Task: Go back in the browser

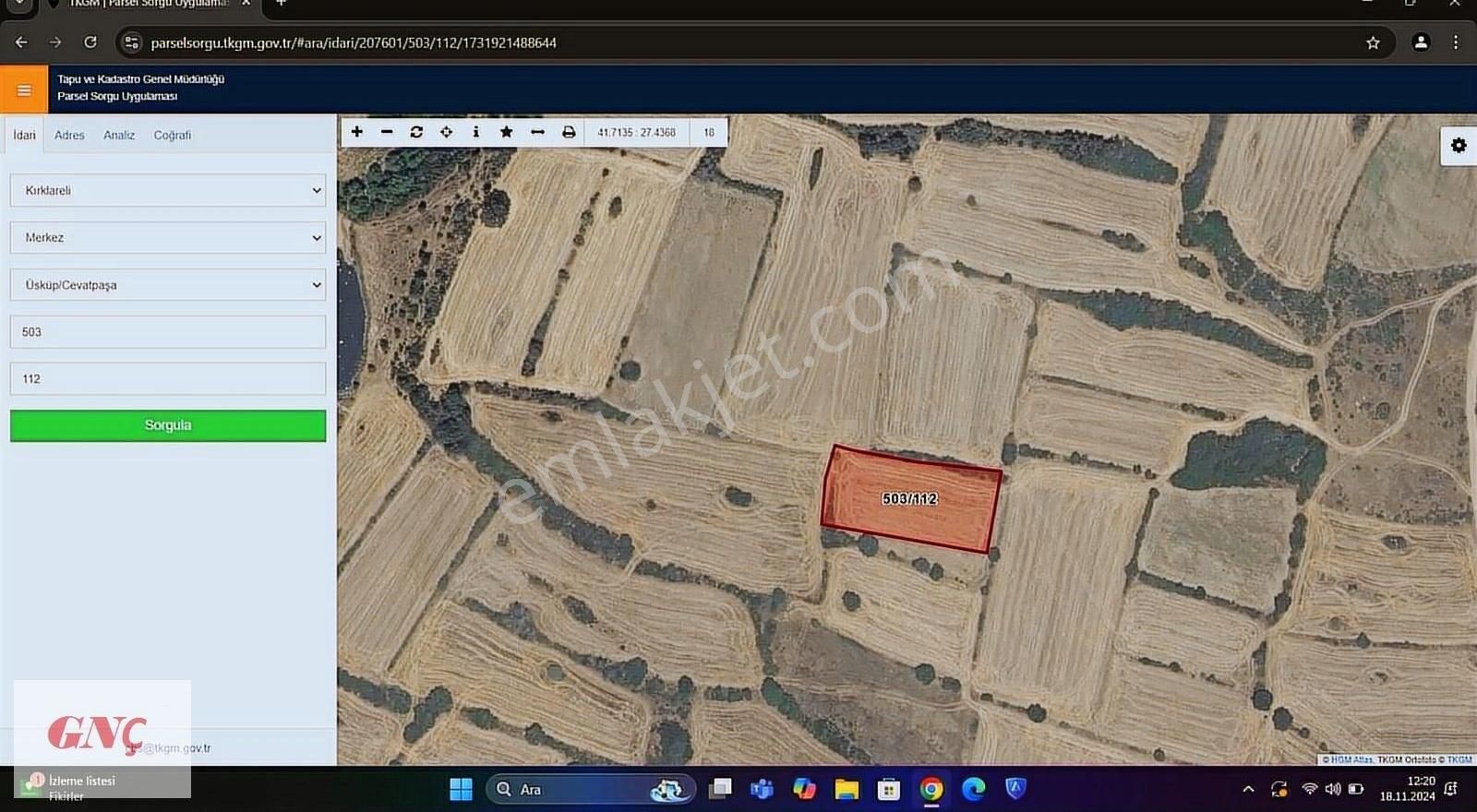Action: [21, 42]
